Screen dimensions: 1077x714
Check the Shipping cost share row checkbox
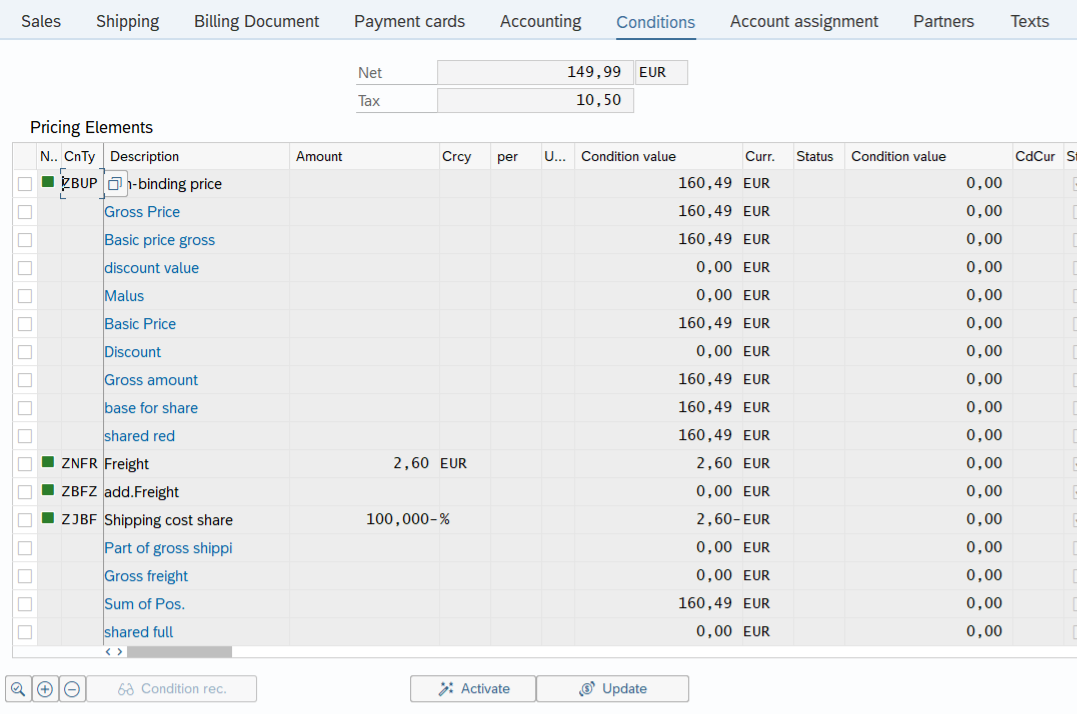point(25,520)
